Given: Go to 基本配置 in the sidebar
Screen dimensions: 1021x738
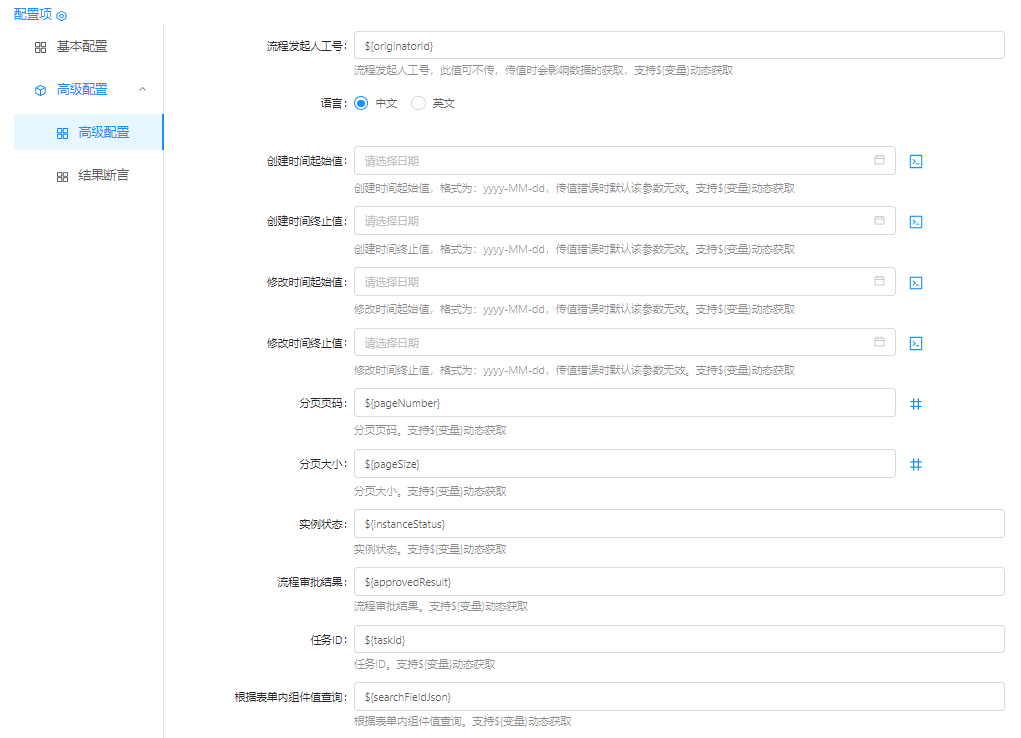Looking at the screenshot, I should click(x=82, y=46).
